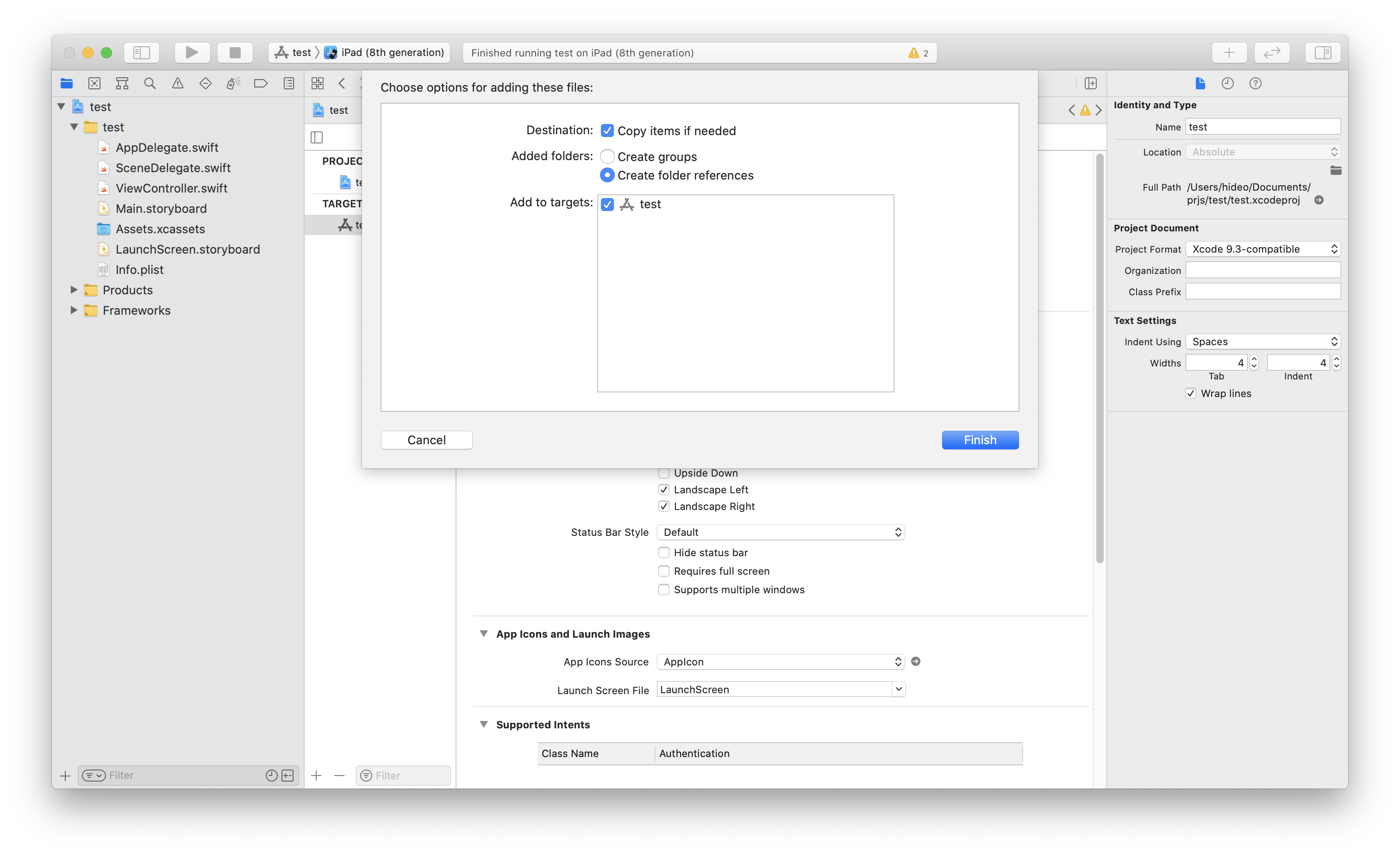1400x857 pixels.
Task: Click the Cancel button
Action: [x=426, y=440]
